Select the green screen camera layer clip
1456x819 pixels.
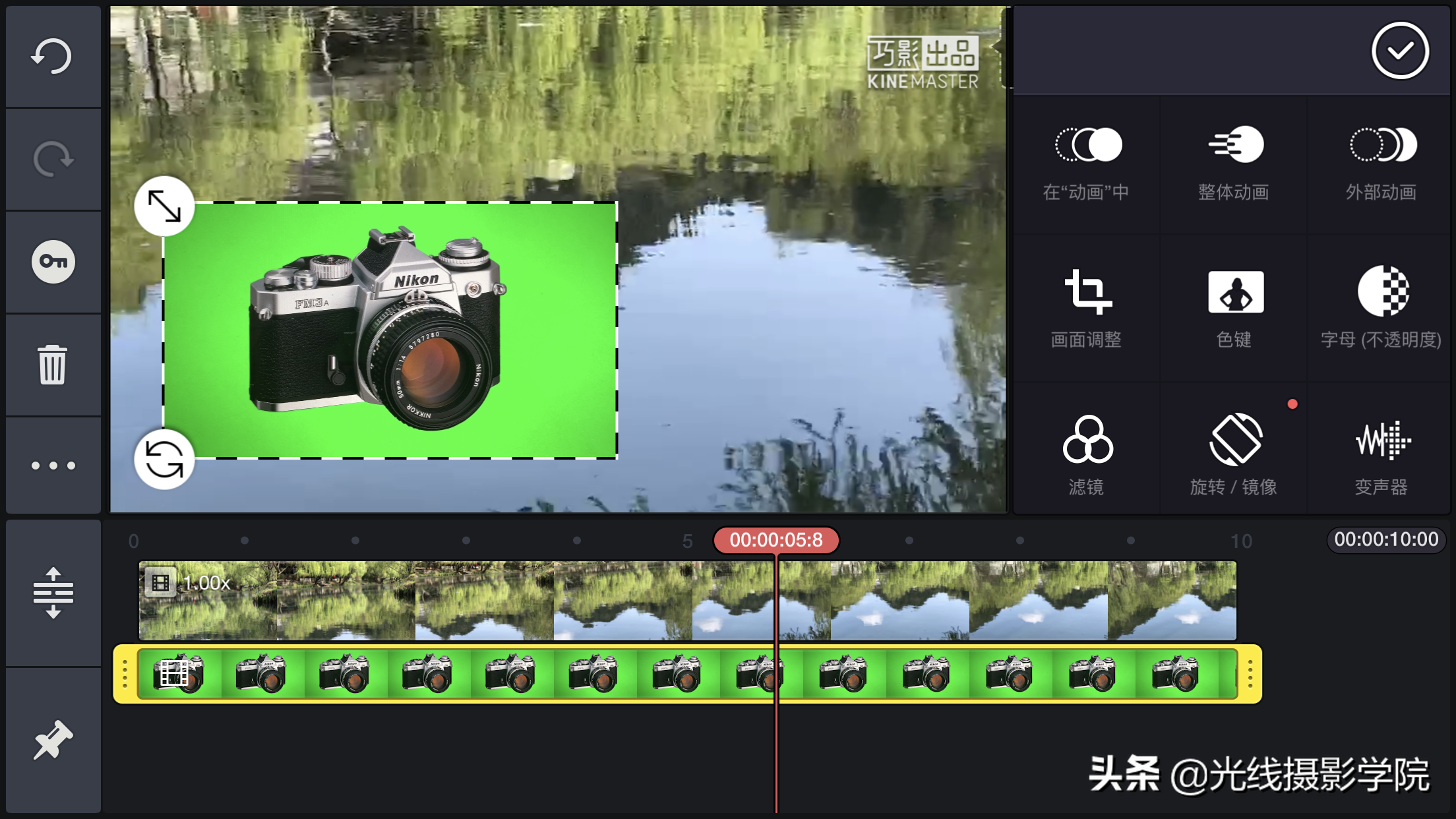click(687, 674)
